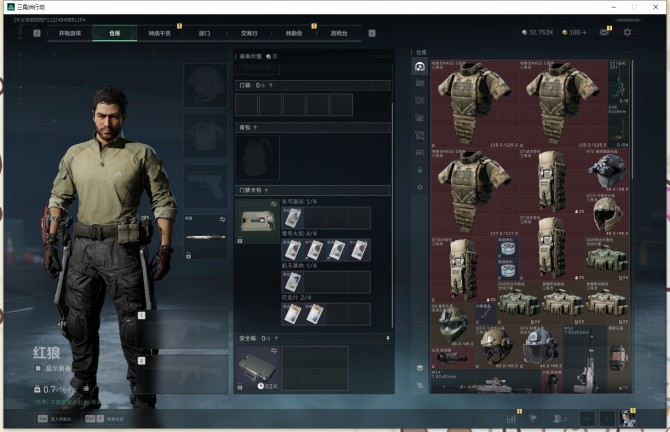
Task: Click the pin icon in 安全箱 header
Action: pos(388,338)
